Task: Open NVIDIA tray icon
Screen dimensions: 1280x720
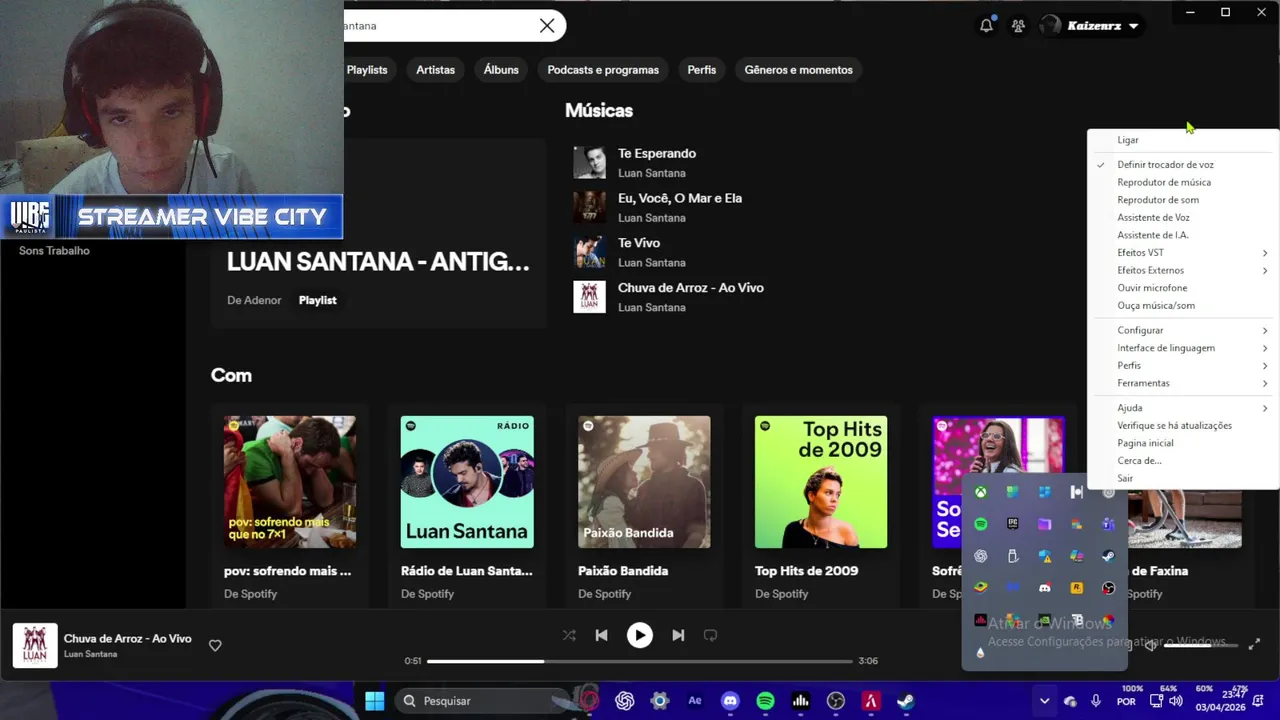Action: click(1045, 620)
